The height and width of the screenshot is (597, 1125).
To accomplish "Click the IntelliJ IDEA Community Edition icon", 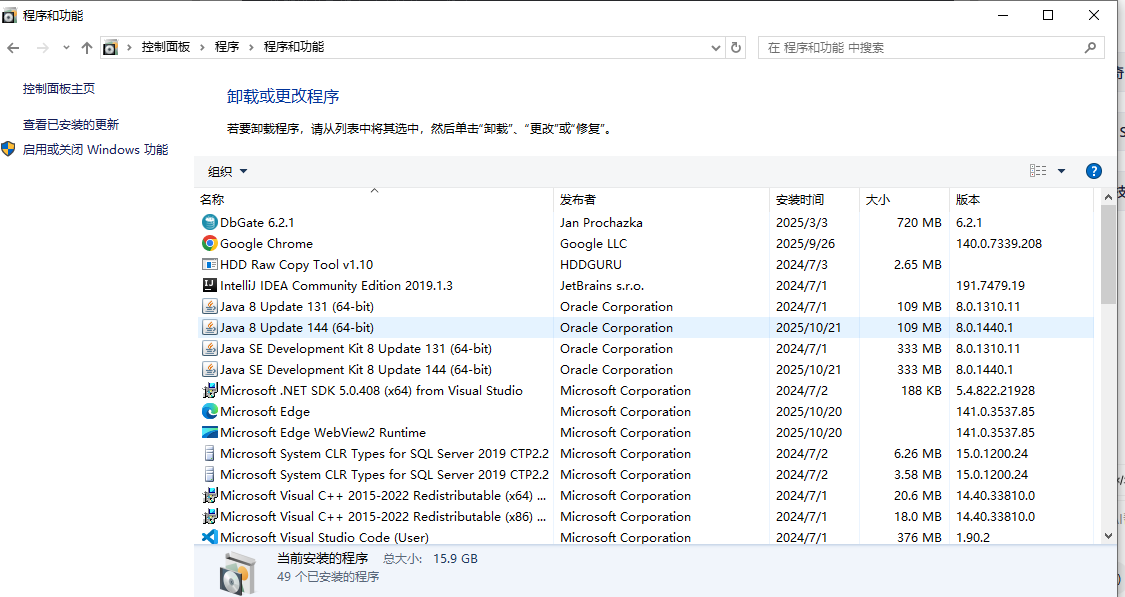I will (x=210, y=286).
